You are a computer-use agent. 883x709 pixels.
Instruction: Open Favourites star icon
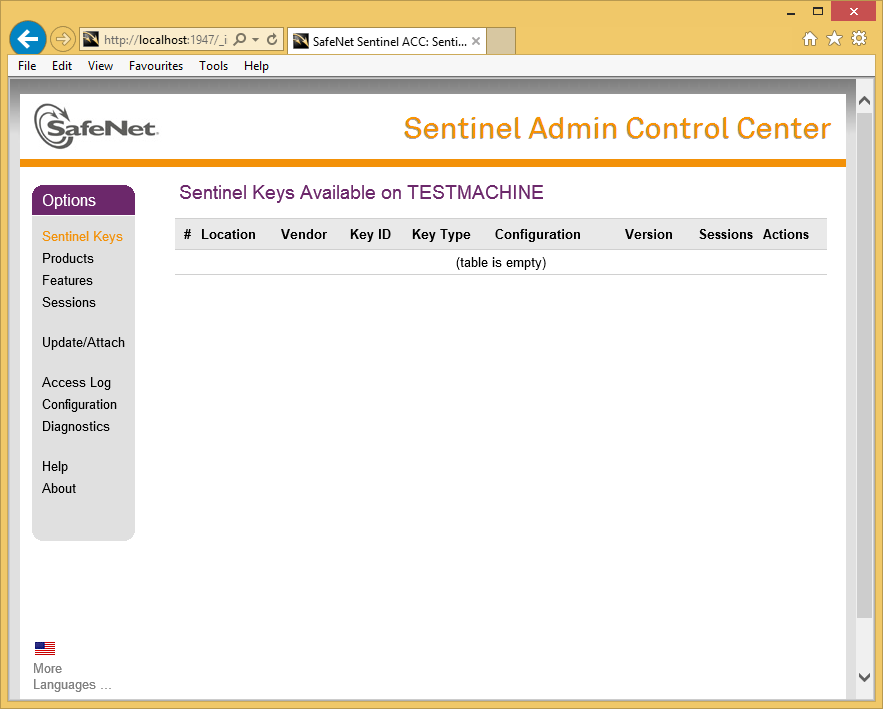834,39
